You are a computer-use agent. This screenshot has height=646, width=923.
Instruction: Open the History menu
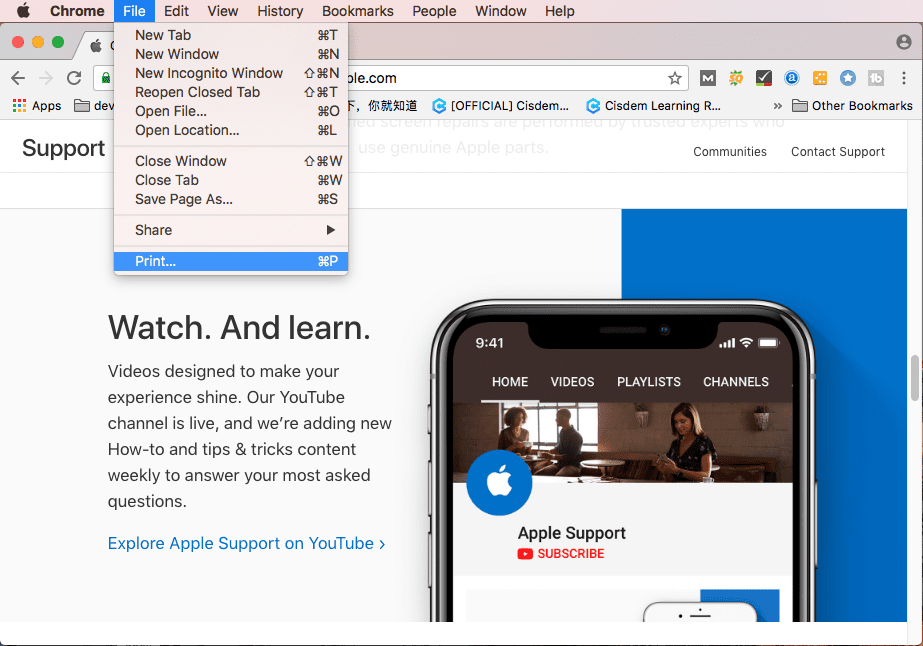[x=280, y=11]
